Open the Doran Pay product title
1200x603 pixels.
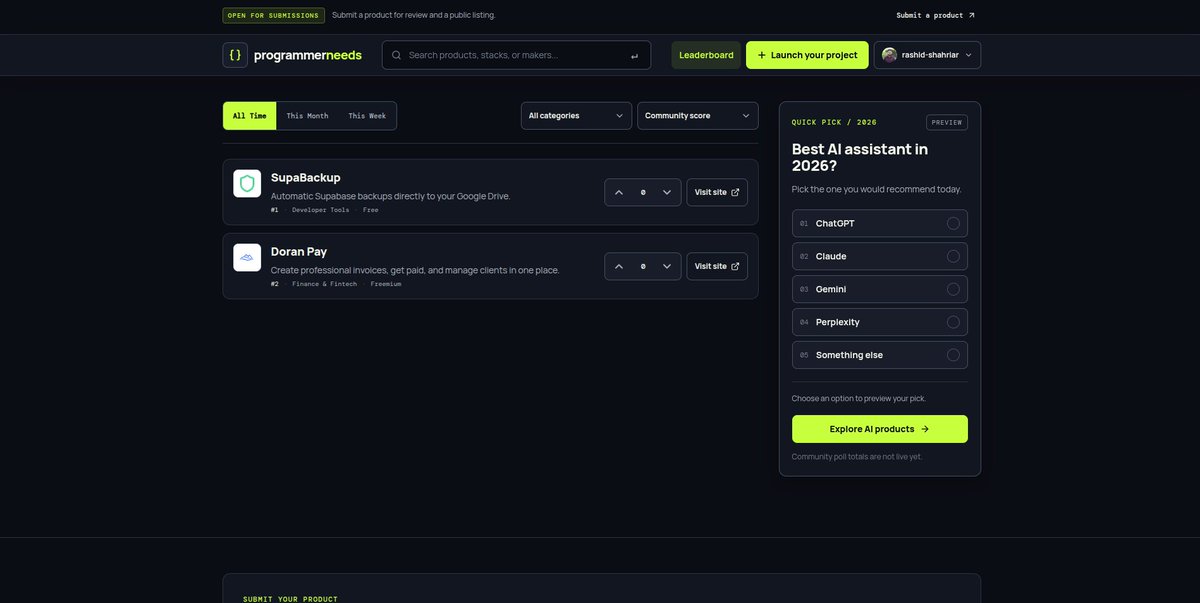pyautogui.click(x=299, y=251)
